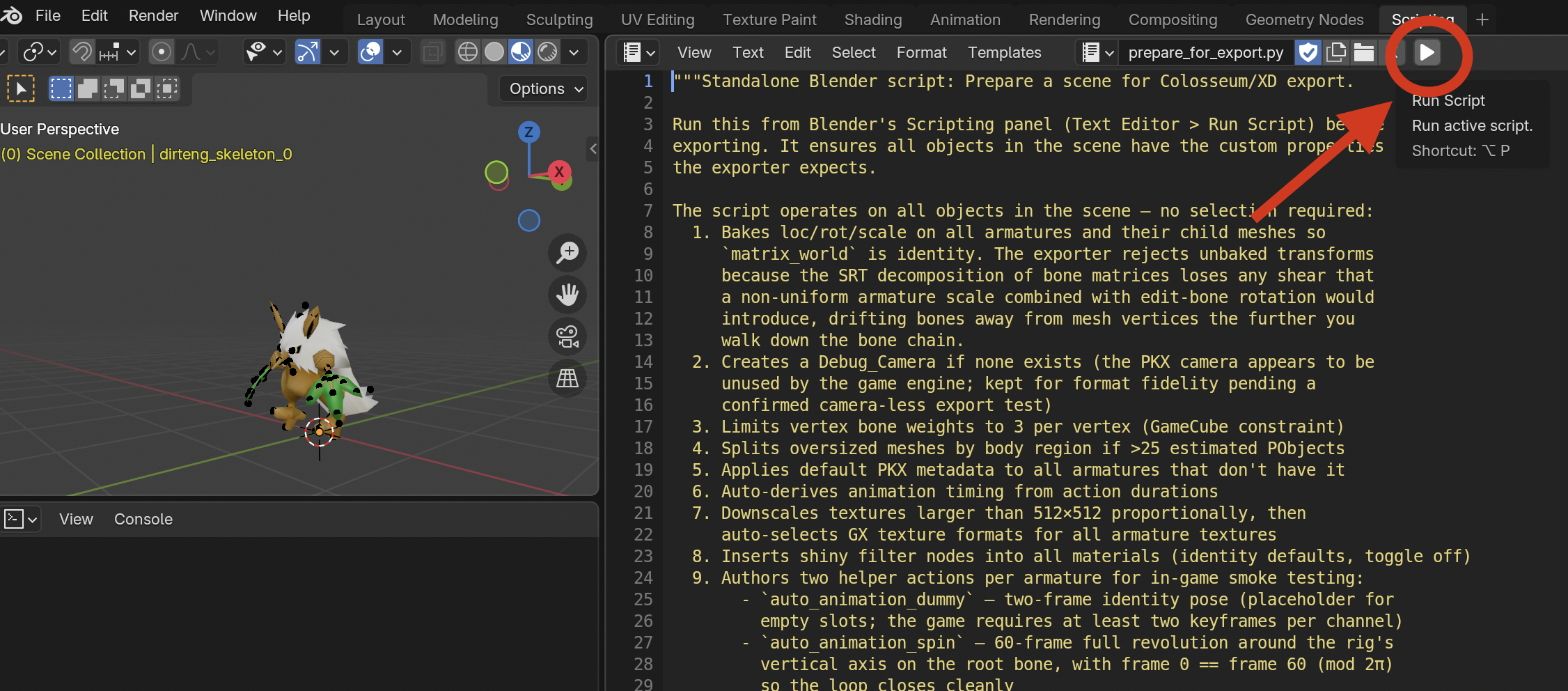Click the Open Text folder icon
The image size is (1568, 691).
tap(1363, 52)
